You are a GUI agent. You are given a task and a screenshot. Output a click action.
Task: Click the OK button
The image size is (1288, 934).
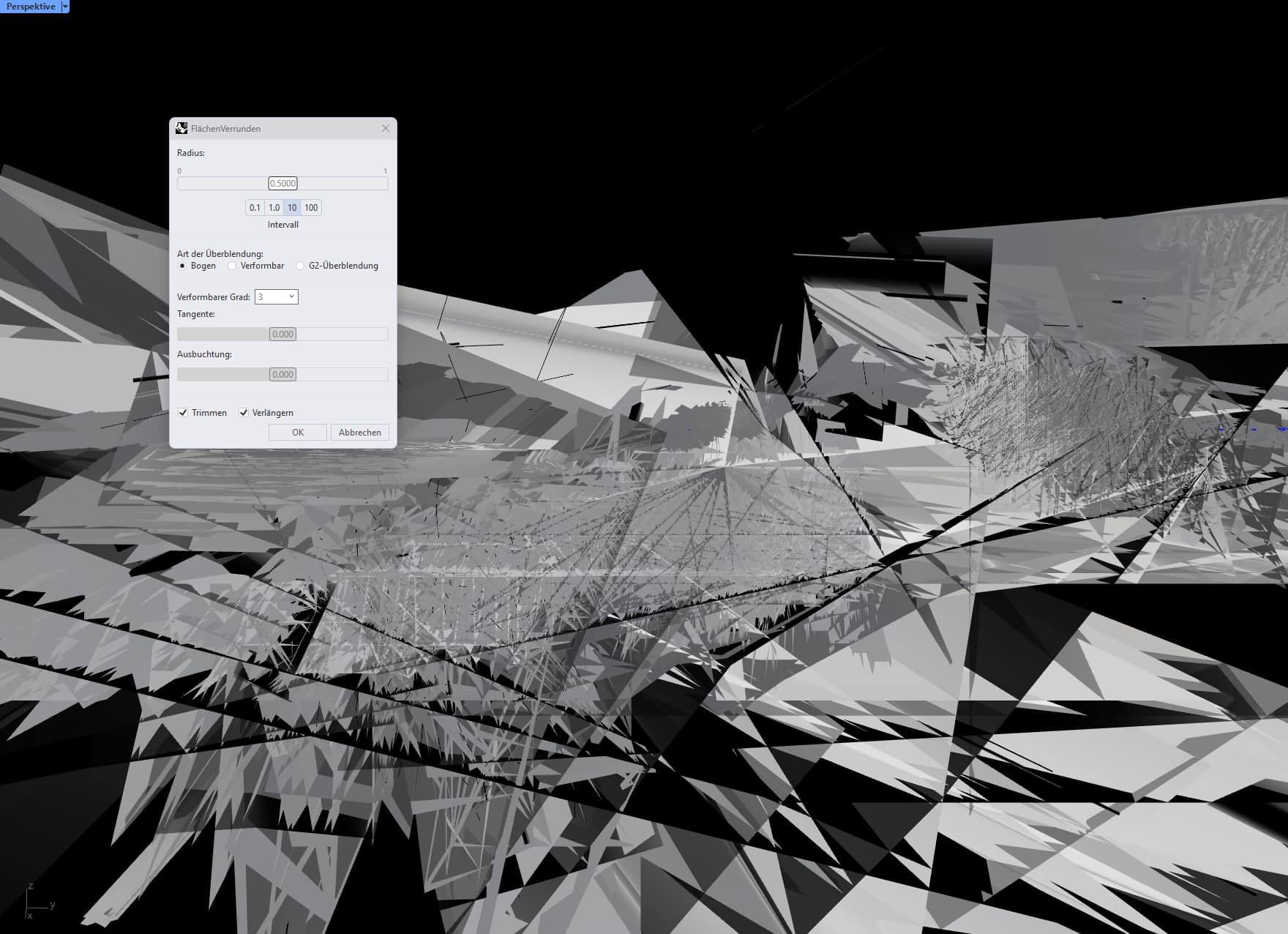pyautogui.click(x=298, y=433)
